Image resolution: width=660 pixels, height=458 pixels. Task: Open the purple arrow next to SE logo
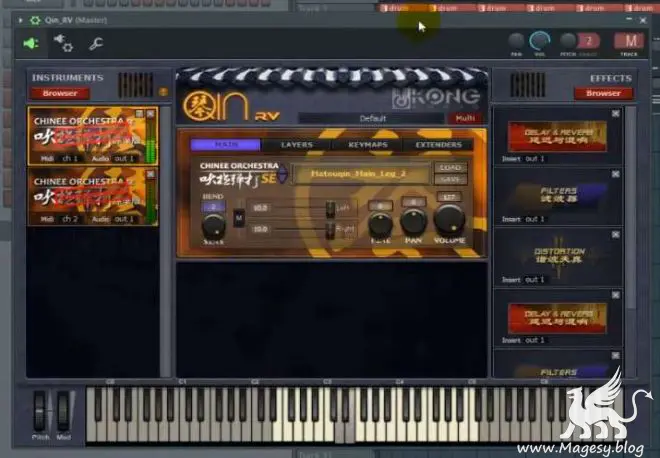pos(283,174)
